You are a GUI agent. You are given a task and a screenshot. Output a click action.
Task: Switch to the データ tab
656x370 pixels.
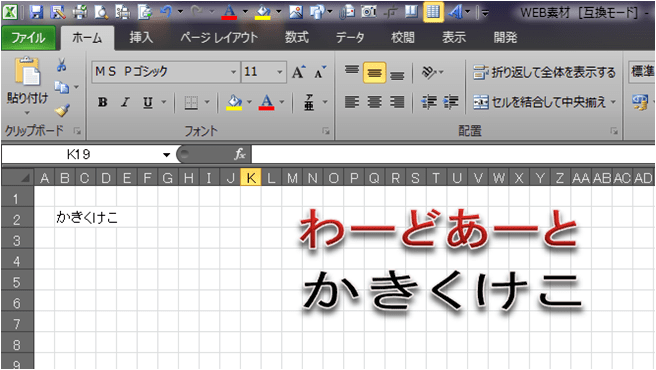[x=349, y=38]
